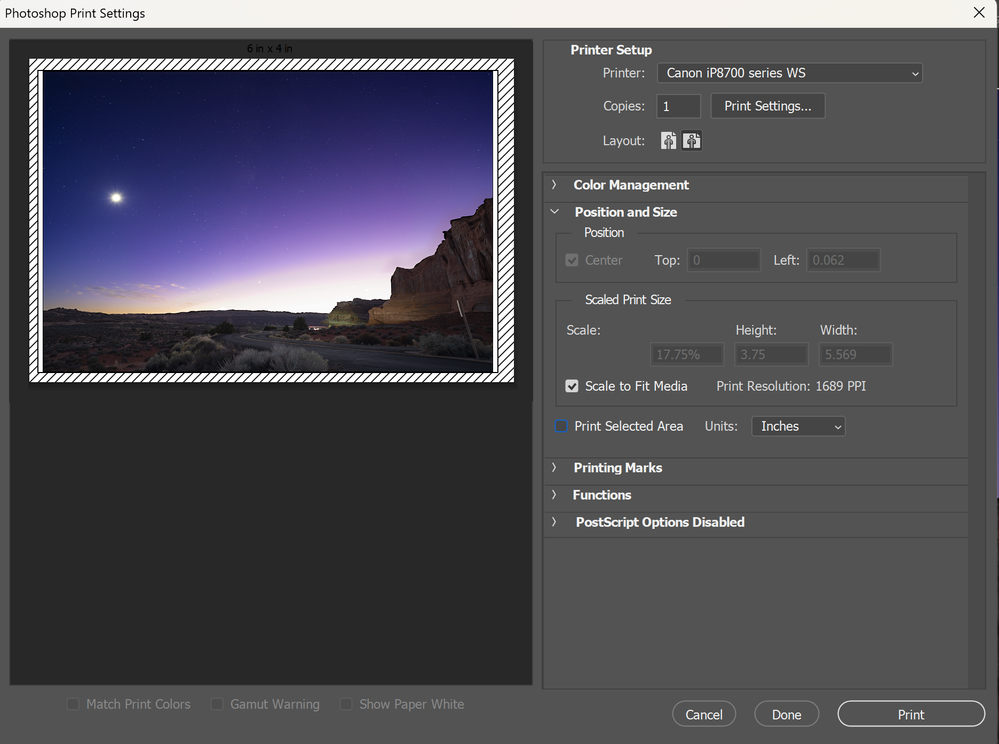Click the settings panel vertical scrollbar

pos(976,430)
